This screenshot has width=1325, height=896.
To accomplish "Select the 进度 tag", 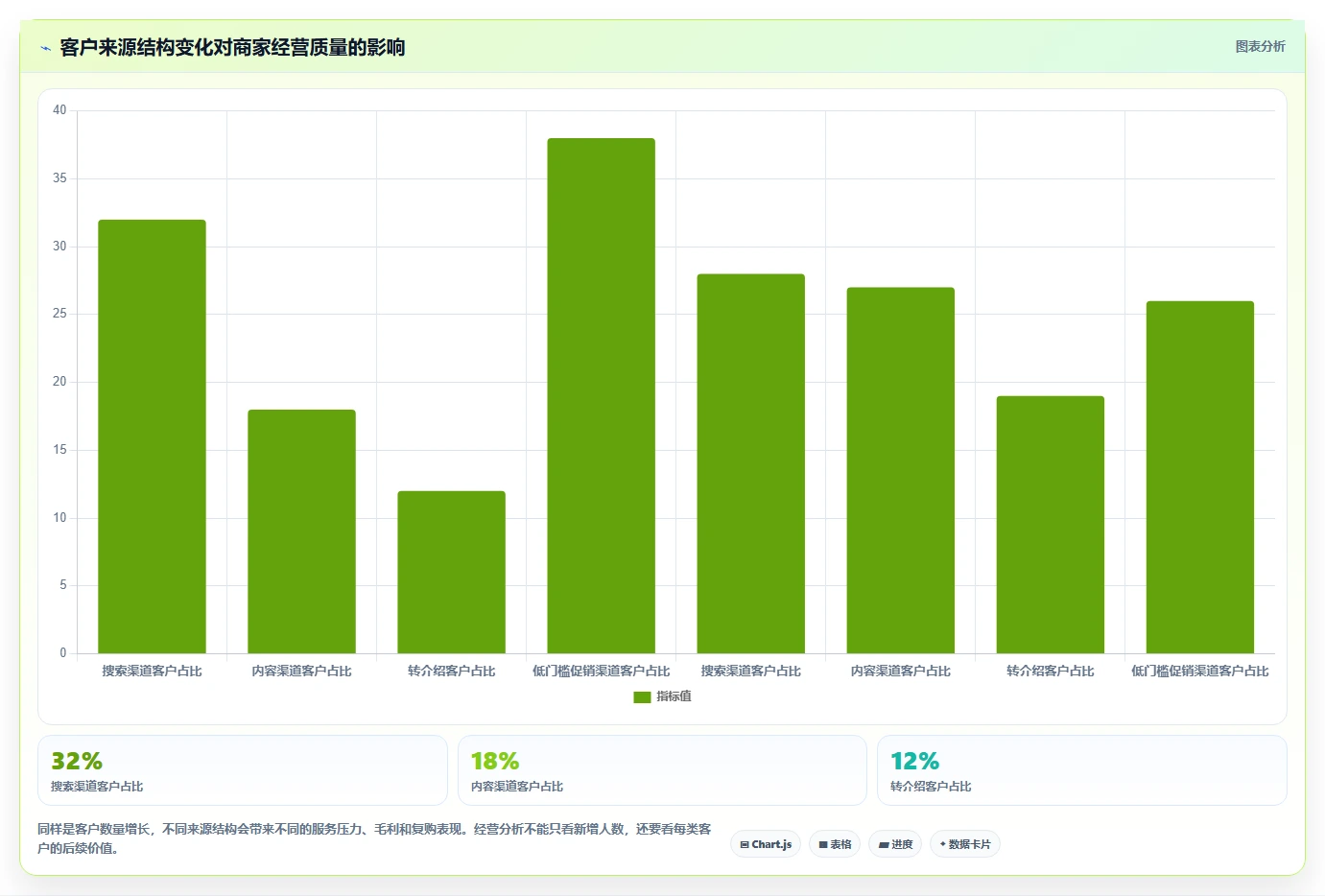I will tap(896, 844).
